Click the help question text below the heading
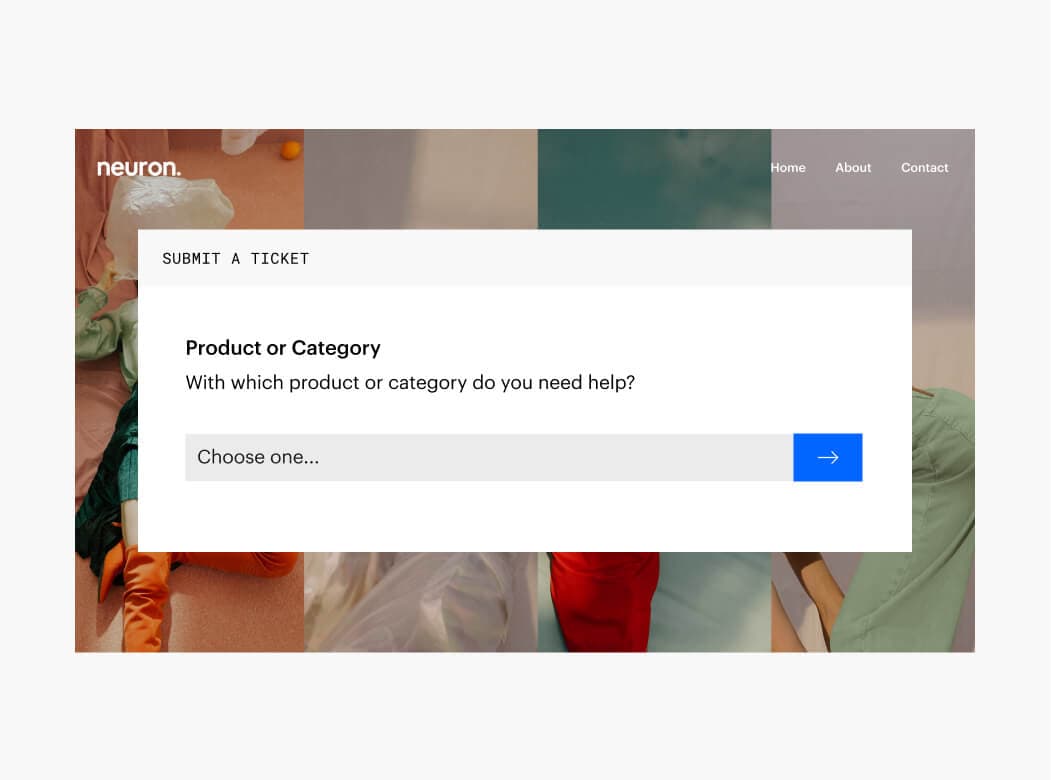Viewport: 1051px width, 780px height. coord(410,383)
